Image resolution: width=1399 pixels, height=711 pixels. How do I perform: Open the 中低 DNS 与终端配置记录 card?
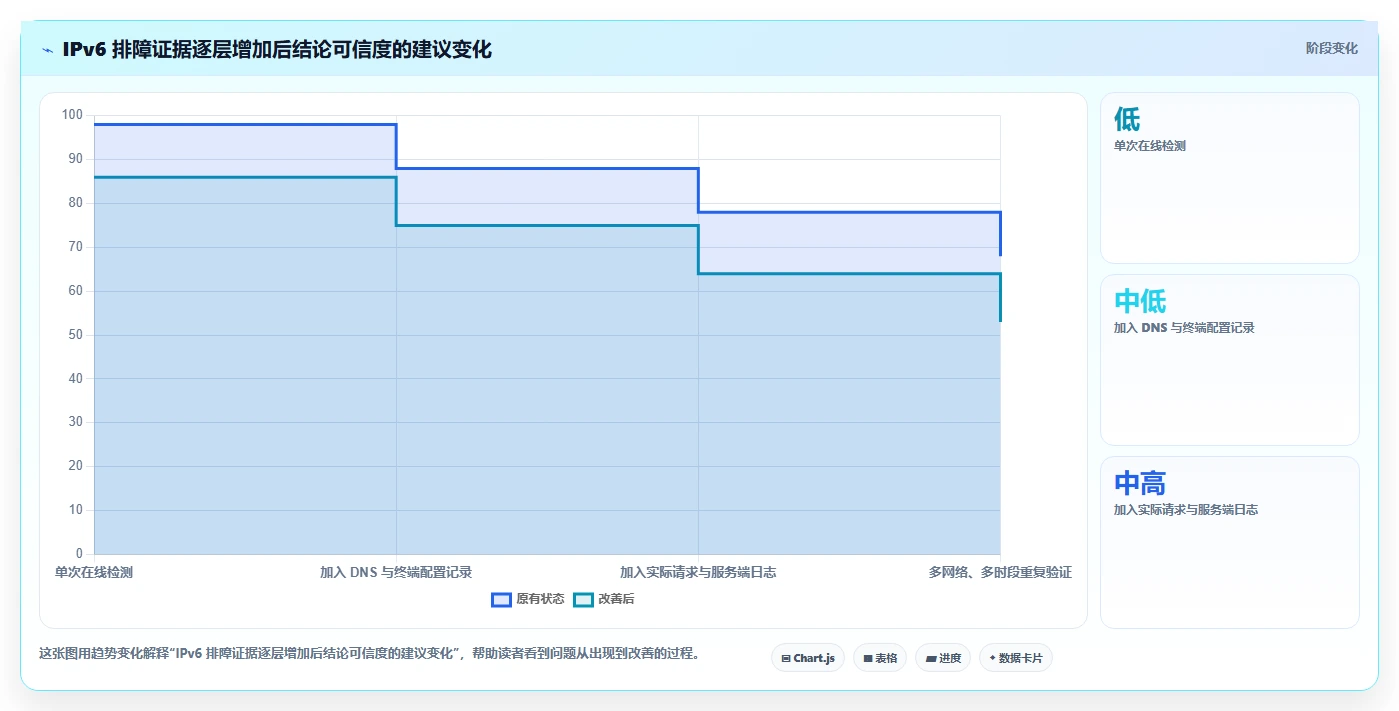1230,360
